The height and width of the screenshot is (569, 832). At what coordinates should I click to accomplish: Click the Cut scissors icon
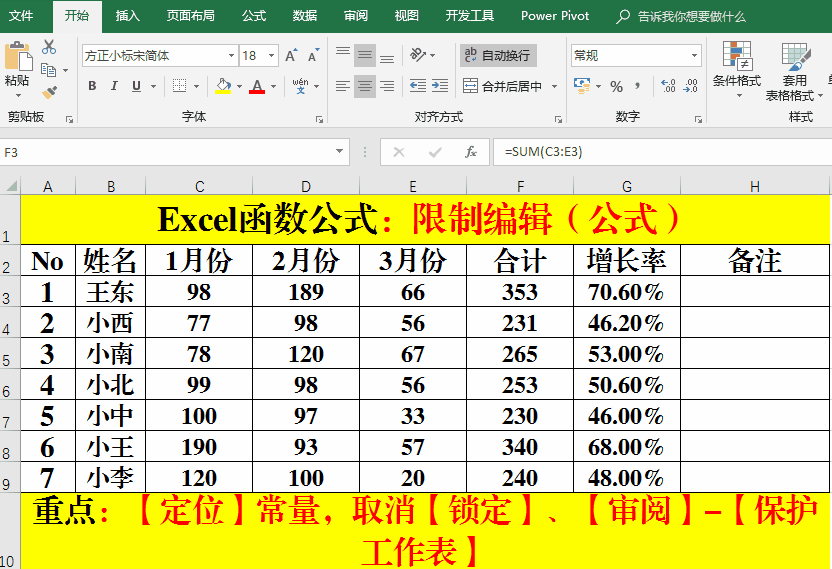click(49, 47)
